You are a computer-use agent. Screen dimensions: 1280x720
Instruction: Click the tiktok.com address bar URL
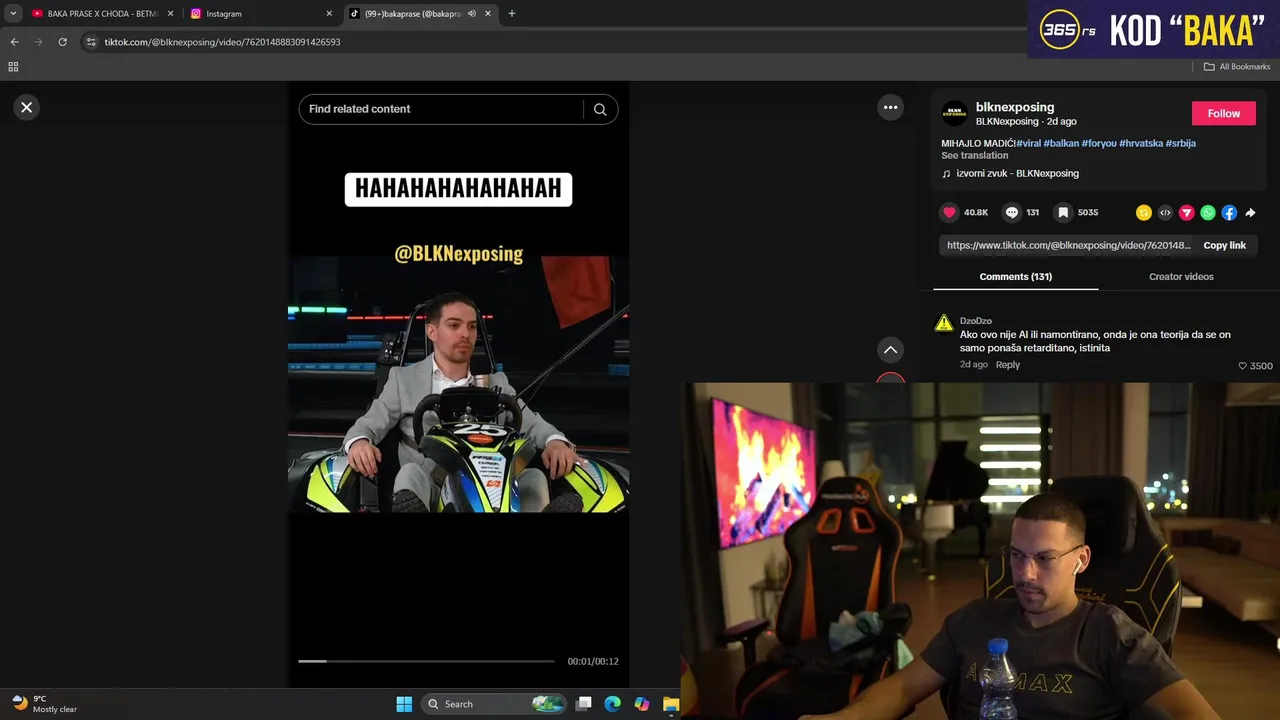(x=222, y=42)
